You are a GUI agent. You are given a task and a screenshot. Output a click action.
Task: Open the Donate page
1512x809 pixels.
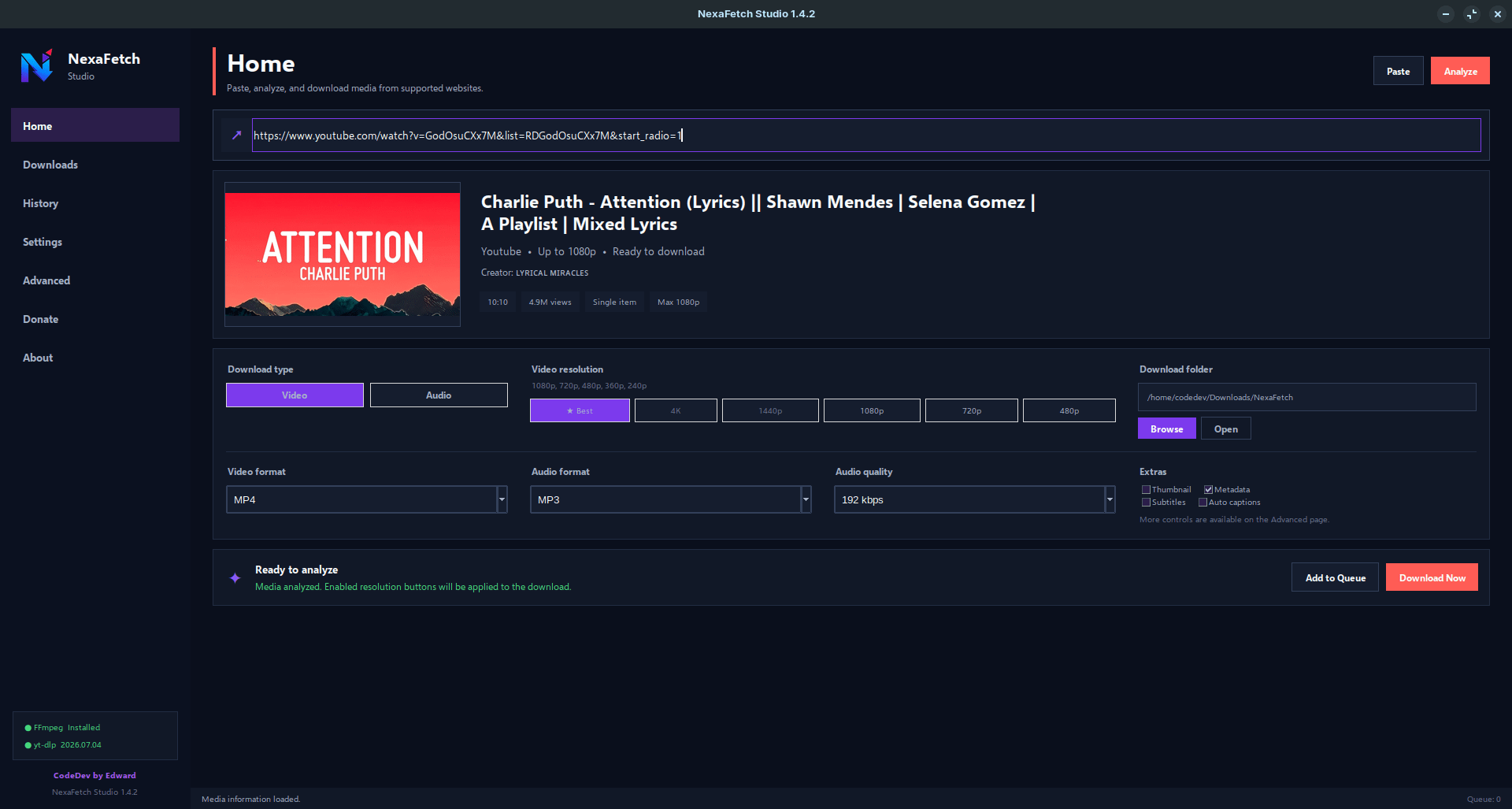(95, 319)
